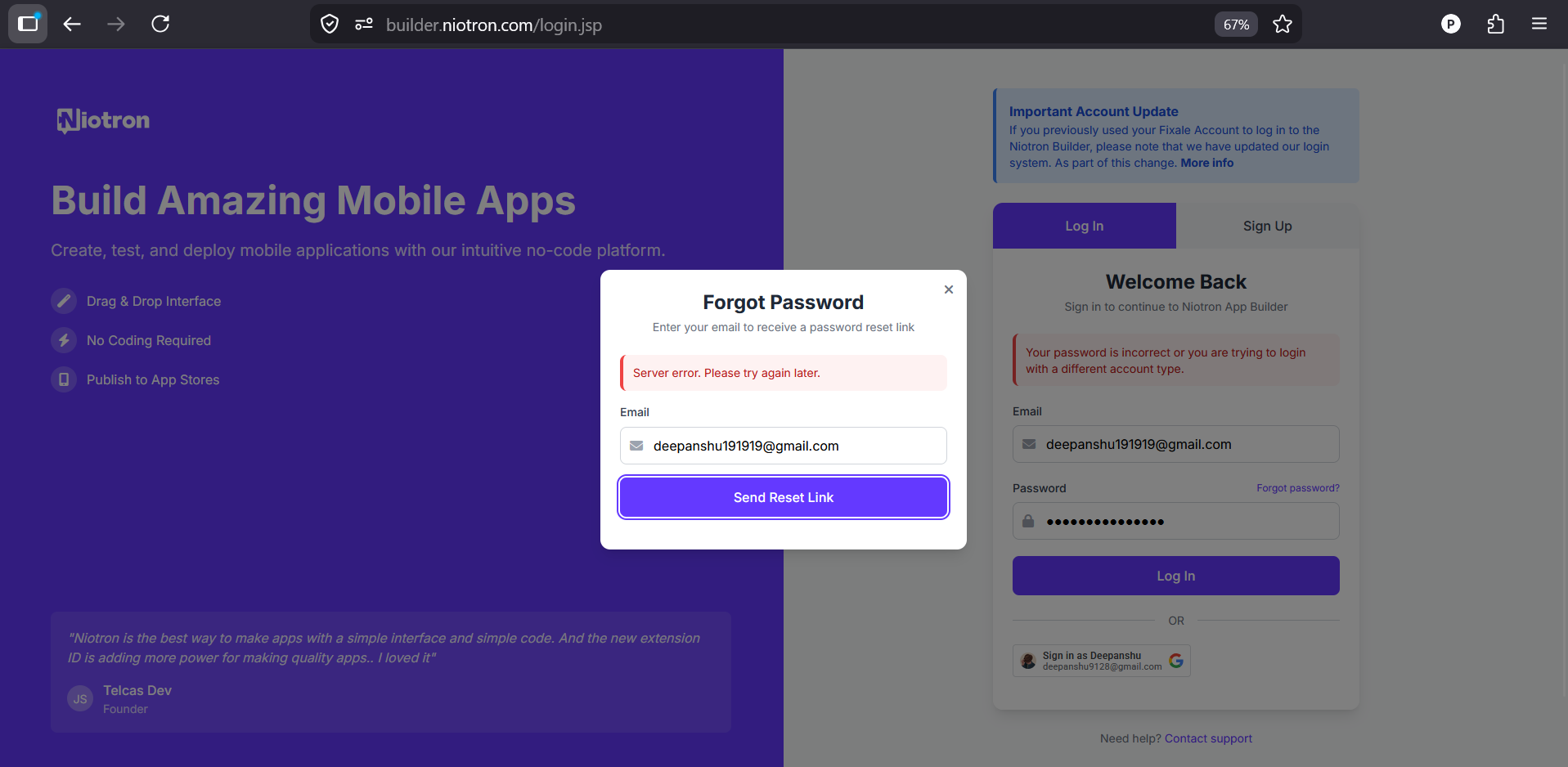Image resolution: width=1568 pixels, height=767 pixels.
Task: Reload the page with refresh icon
Action: click(160, 25)
